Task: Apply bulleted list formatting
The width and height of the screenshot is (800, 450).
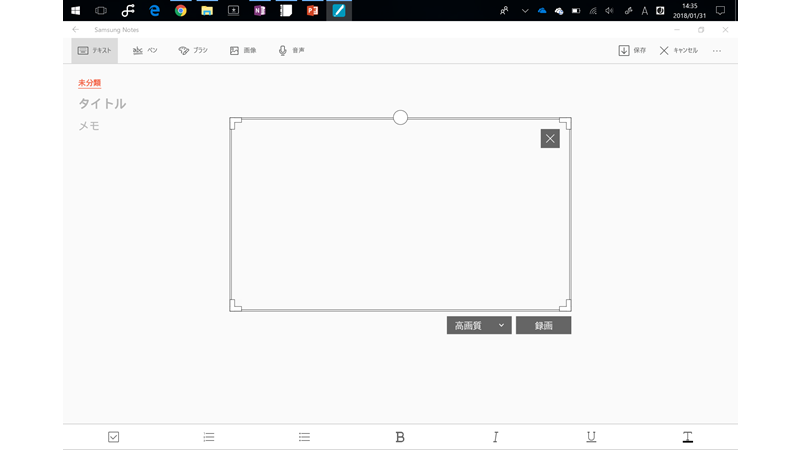Action: pyautogui.click(x=305, y=437)
